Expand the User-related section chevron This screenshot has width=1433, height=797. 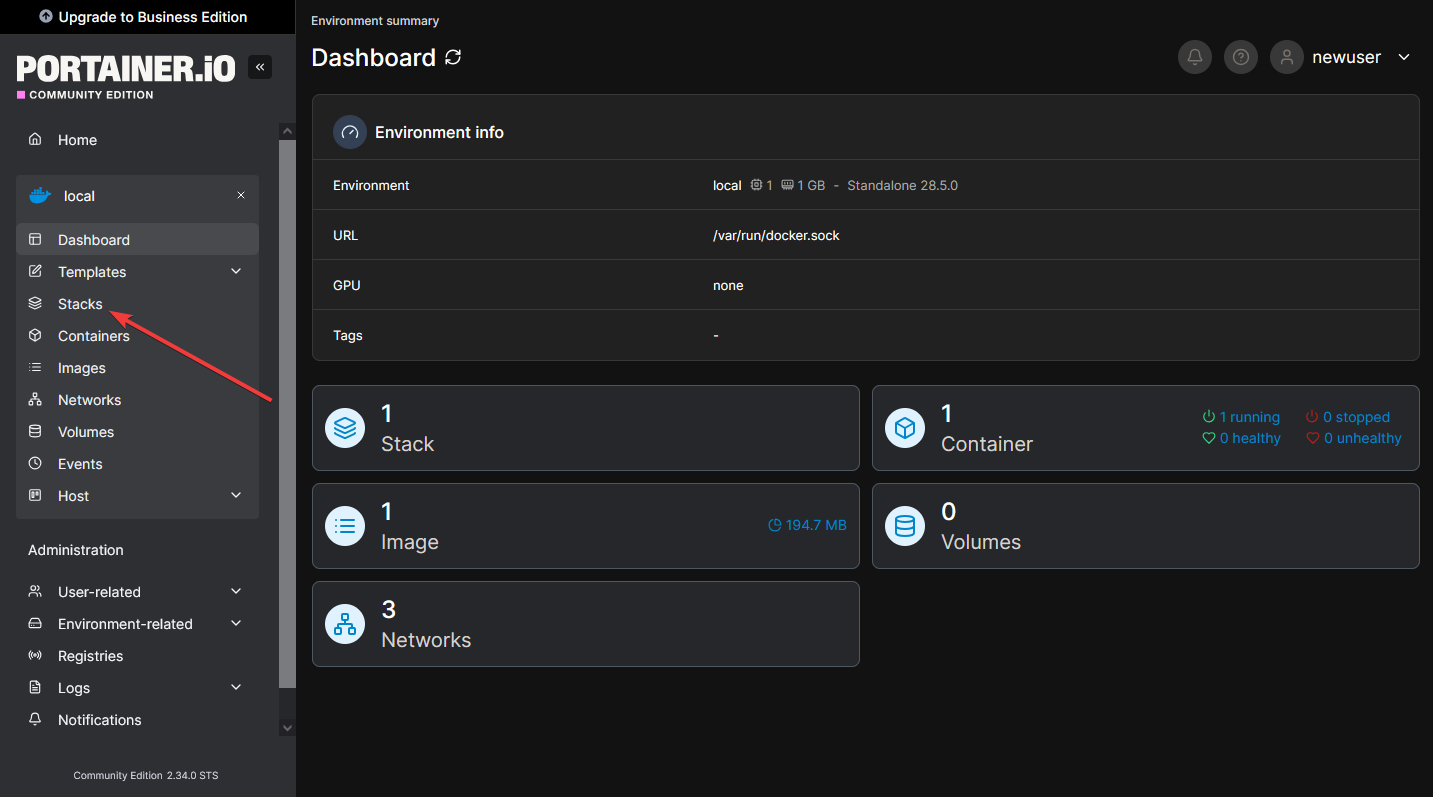click(x=236, y=592)
